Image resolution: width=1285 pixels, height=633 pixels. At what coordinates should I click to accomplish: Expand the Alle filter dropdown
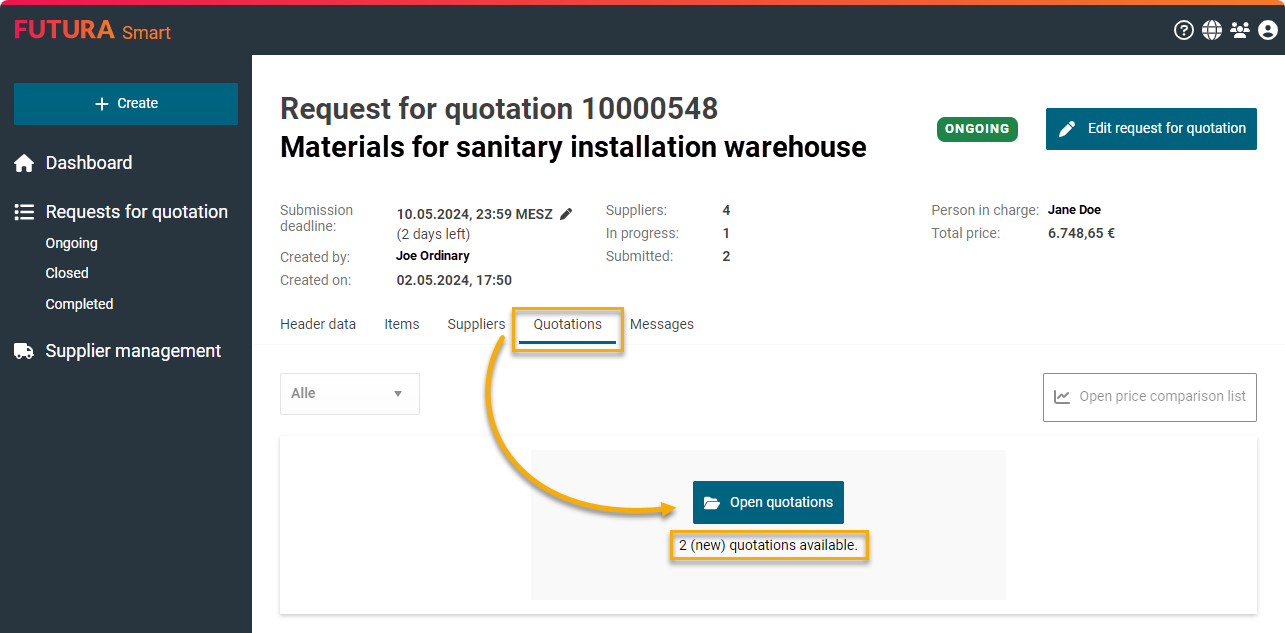(x=349, y=394)
